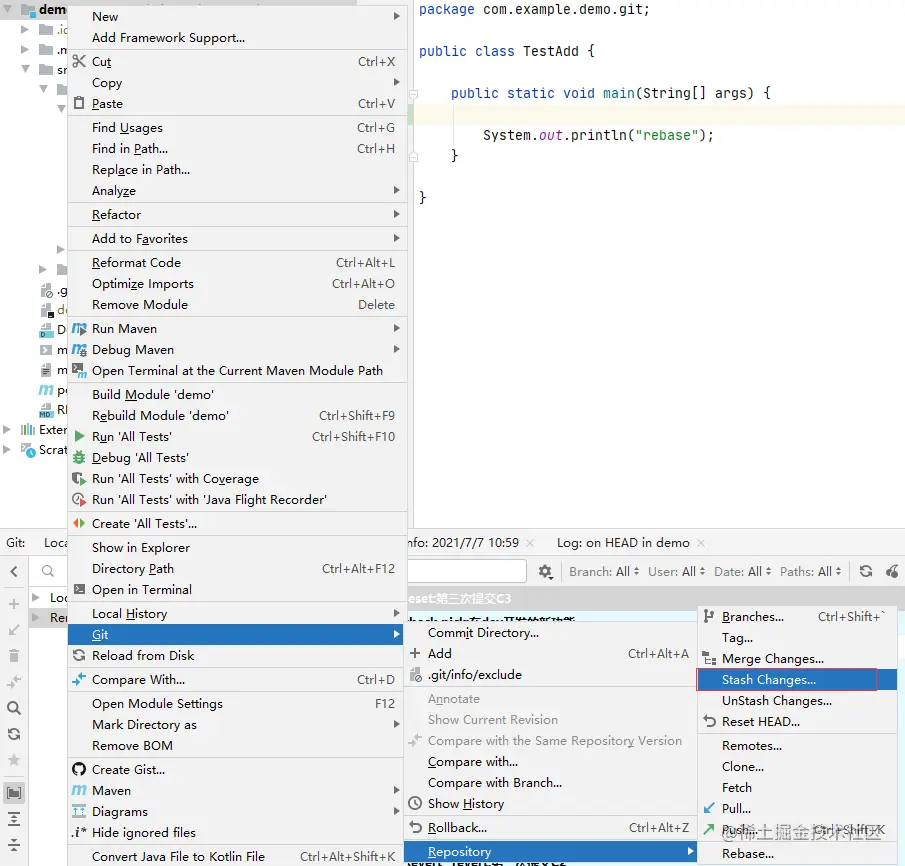Click the GitHub Create Gist icon
Screen dimensions: 905x866
coord(79,770)
